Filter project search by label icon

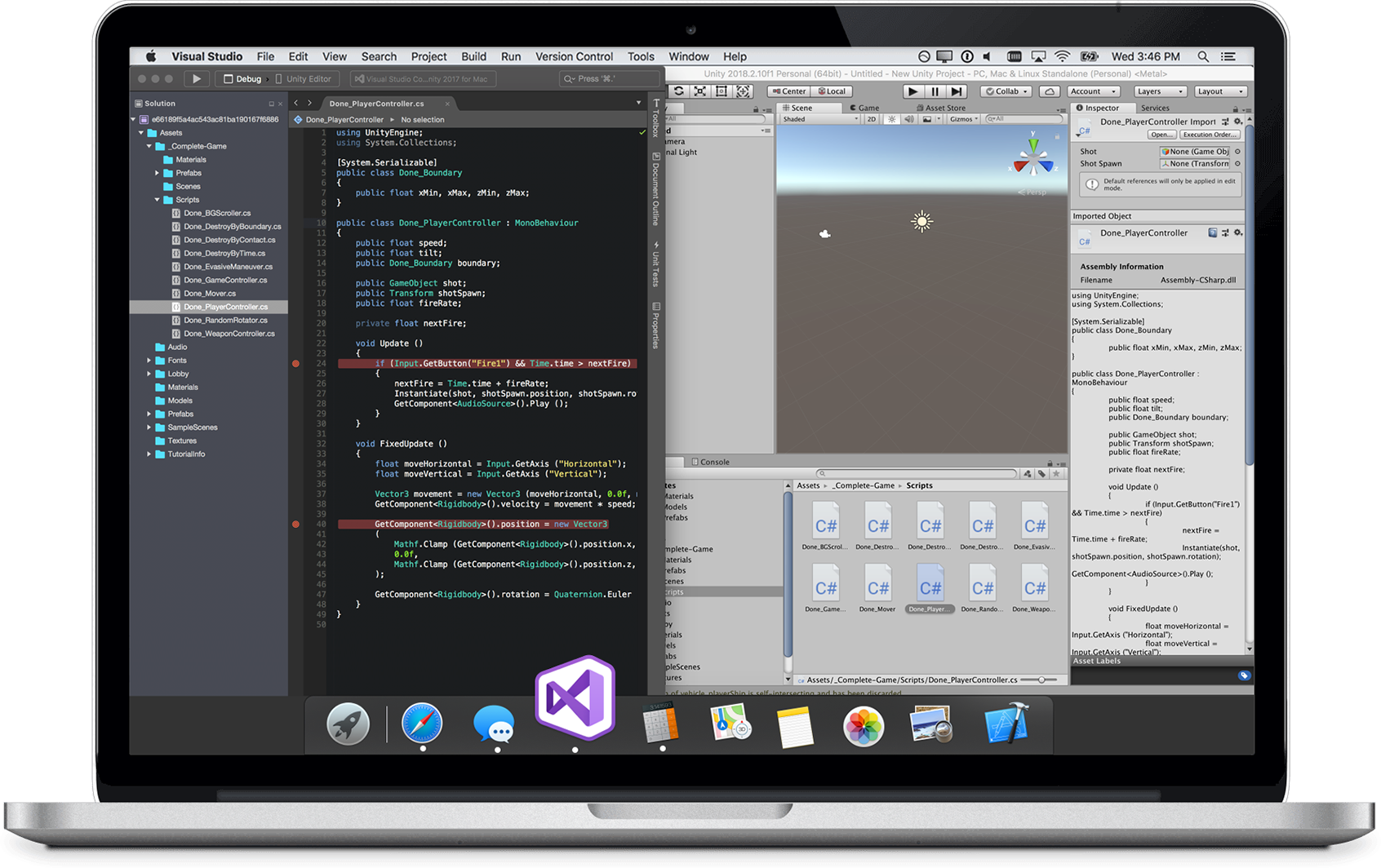[x=1042, y=473]
